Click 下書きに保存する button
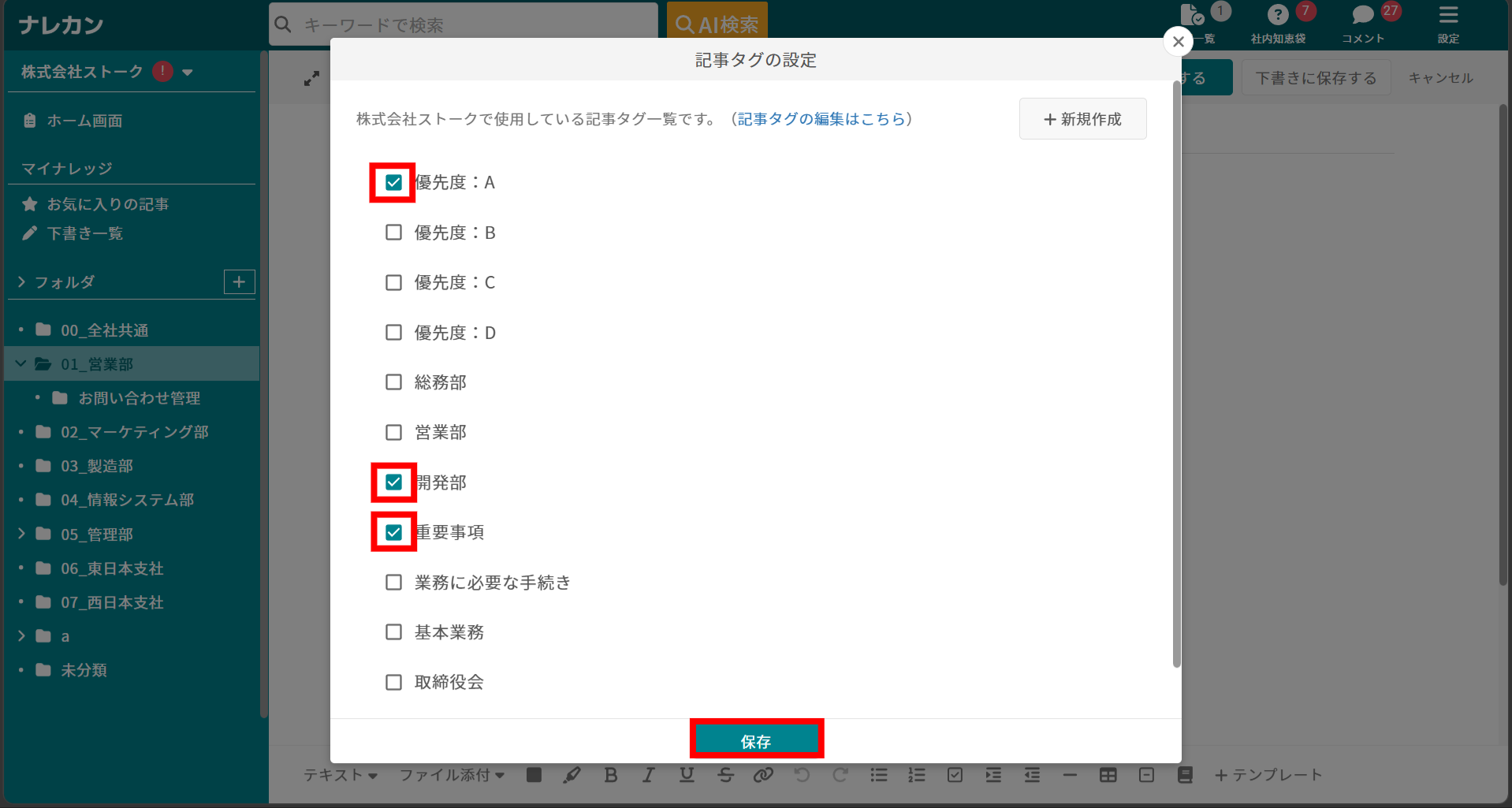This screenshot has height=808, width=1512. point(1316,78)
